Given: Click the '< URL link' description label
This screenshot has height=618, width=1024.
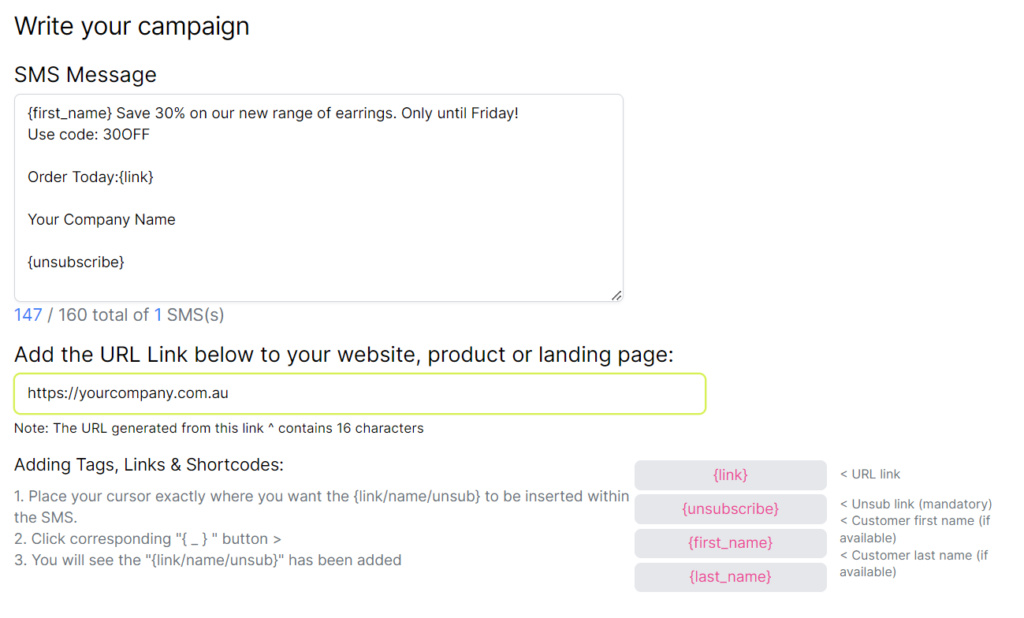Looking at the screenshot, I should [870, 474].
